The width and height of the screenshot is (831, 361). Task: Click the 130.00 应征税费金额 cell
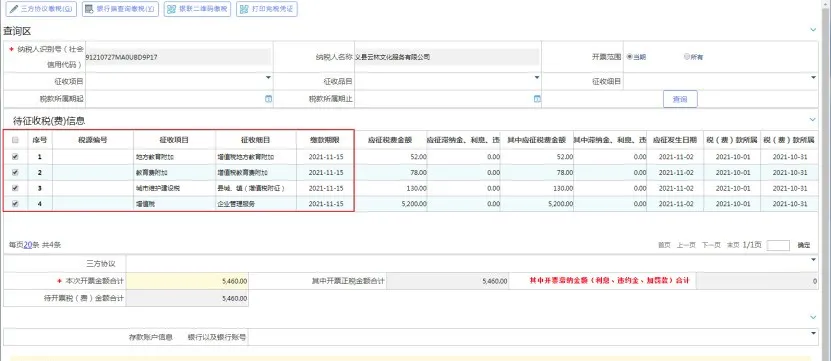[391, 188]
